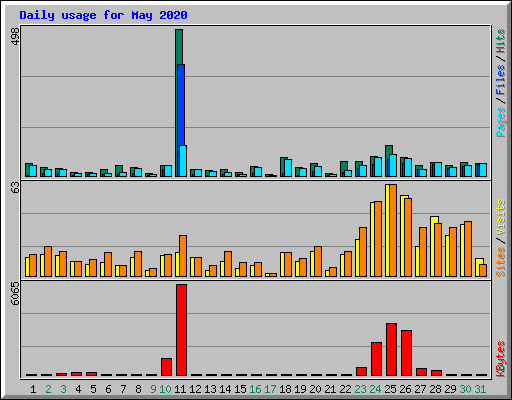
Task: Click day label 18 on the axis
Action: 285,389
